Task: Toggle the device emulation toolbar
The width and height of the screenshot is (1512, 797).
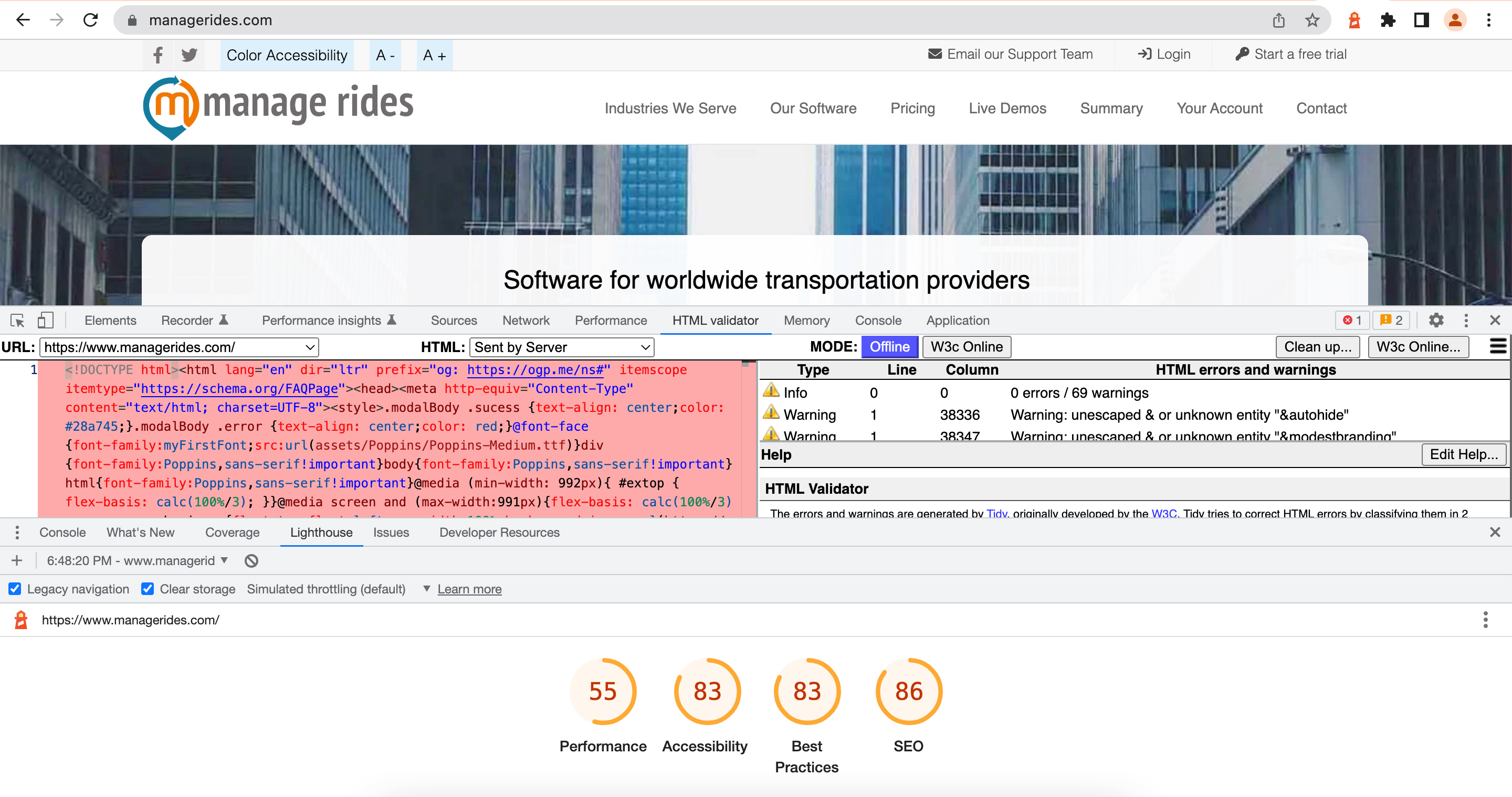Action: pos(46,320)
